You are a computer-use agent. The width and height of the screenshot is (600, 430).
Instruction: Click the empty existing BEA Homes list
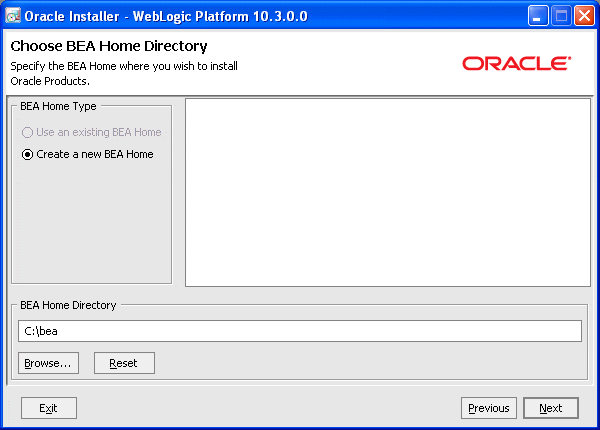[388, 192]
